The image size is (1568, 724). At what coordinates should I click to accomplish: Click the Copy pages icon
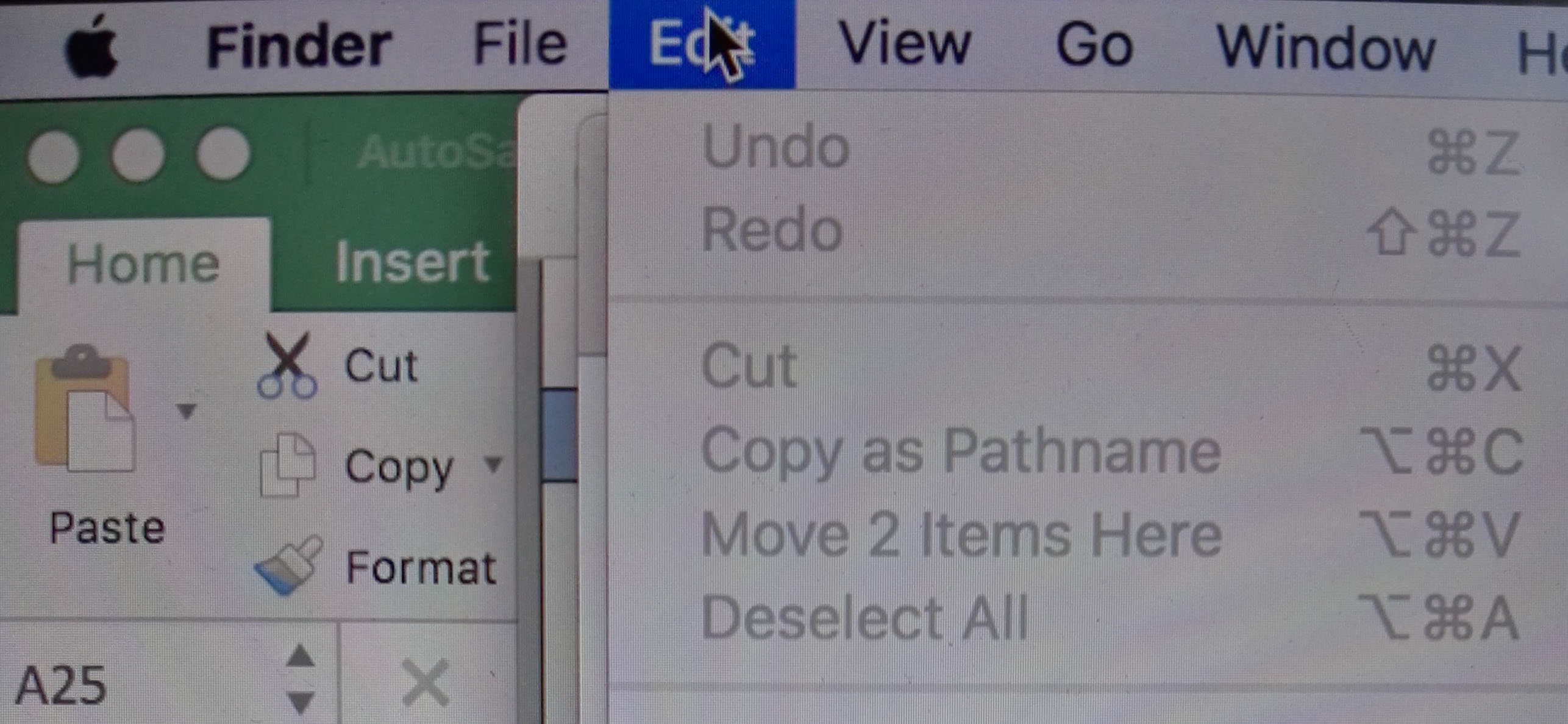(x=287, y=465)
